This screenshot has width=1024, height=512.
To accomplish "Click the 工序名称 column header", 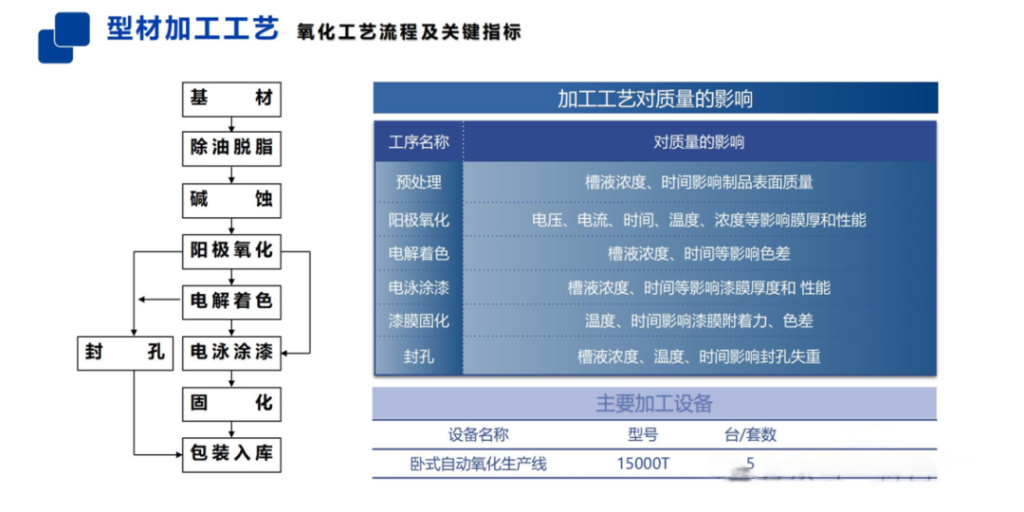I will click(419, 142).
